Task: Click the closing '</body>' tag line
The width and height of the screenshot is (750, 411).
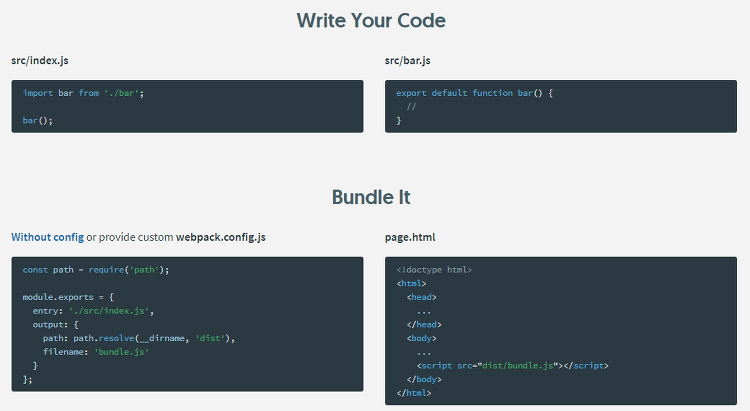Action: (424, 379)
